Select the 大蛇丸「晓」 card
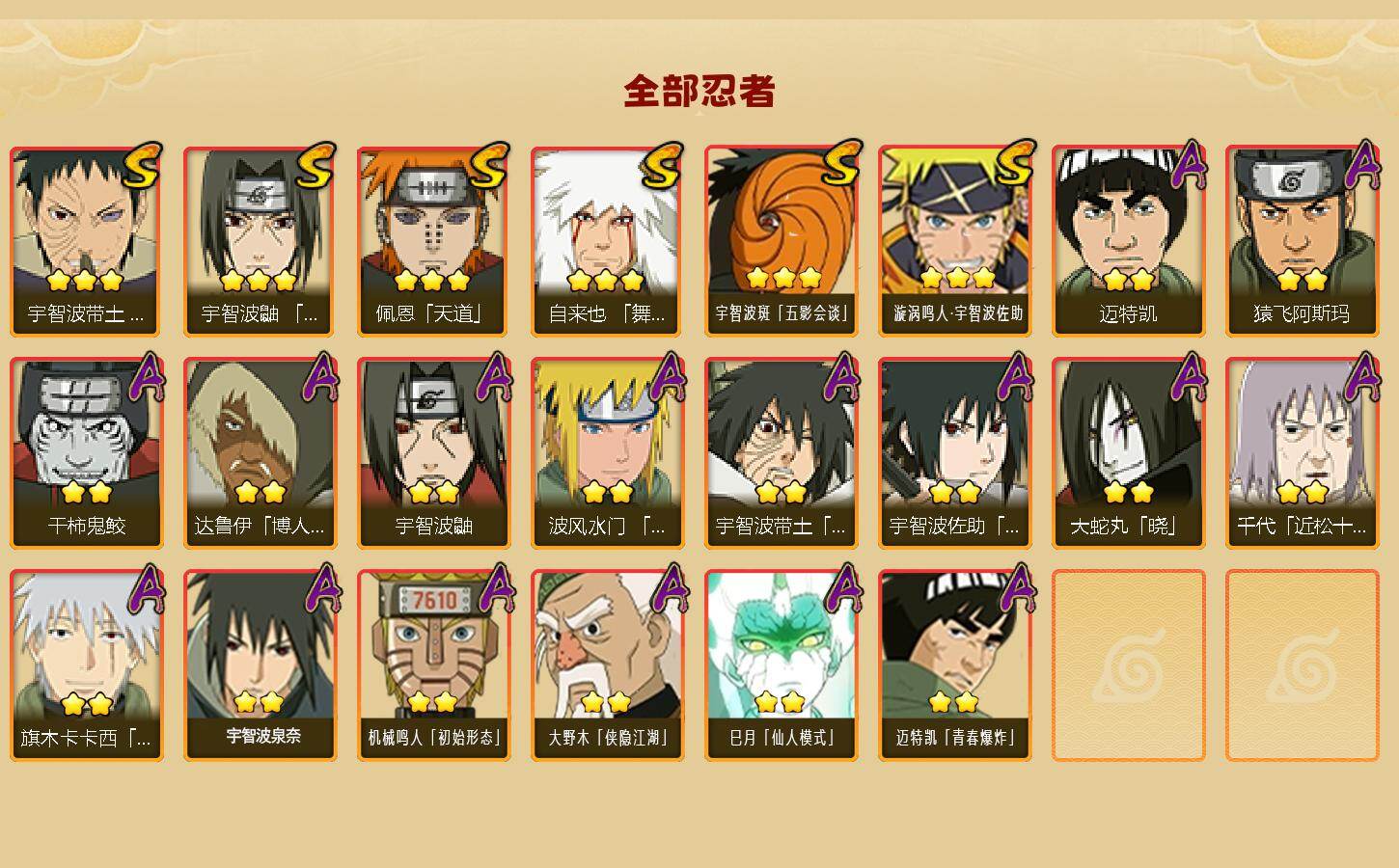Viewport: 1399px width, 868px height. [x=1128, y=453]
